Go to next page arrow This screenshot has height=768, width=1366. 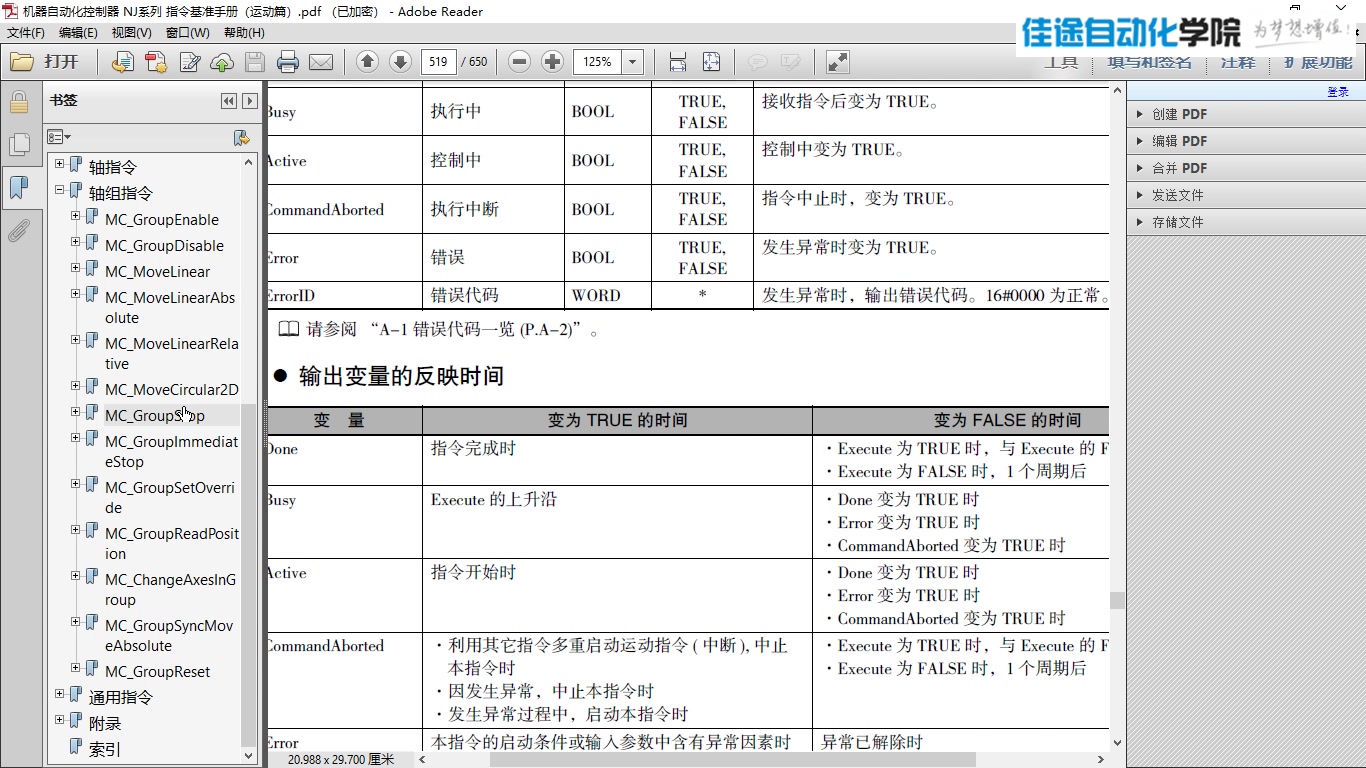coord(400,62)
